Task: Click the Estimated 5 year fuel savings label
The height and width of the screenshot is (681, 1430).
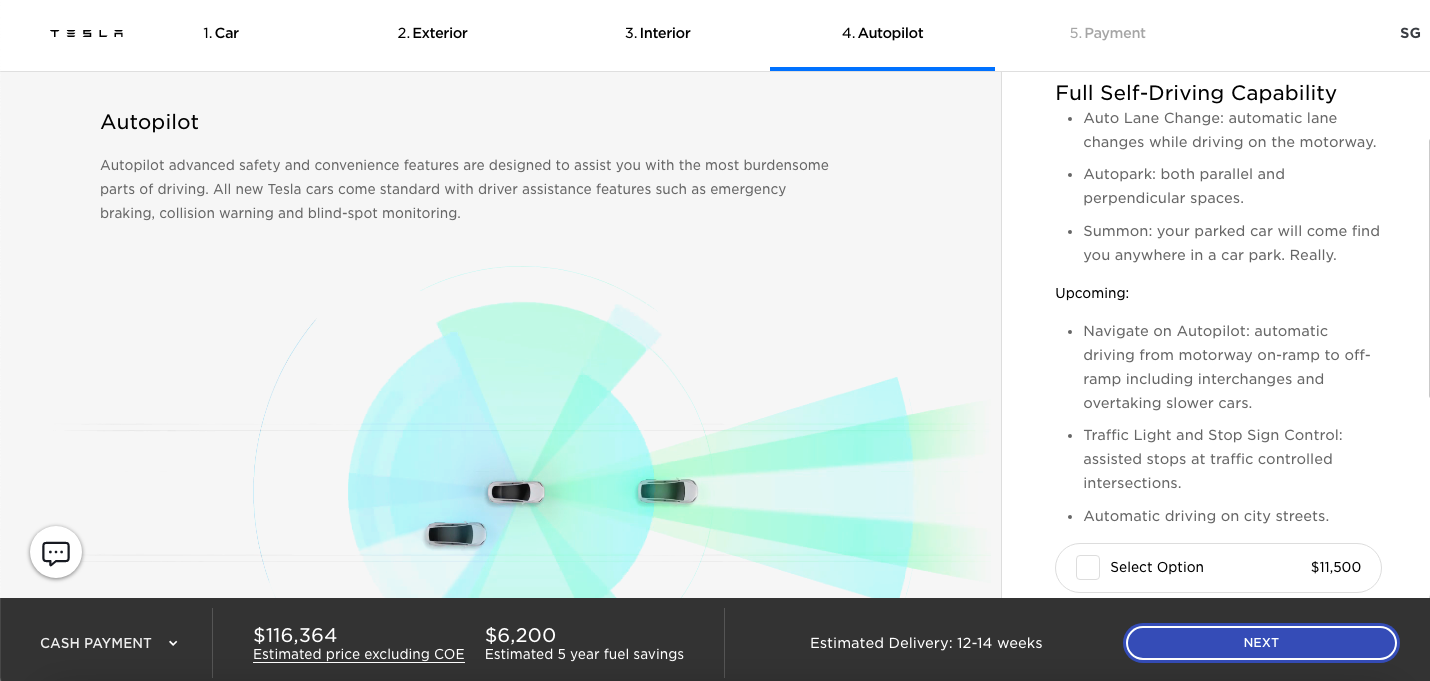Action: click(x=584, y=654)
